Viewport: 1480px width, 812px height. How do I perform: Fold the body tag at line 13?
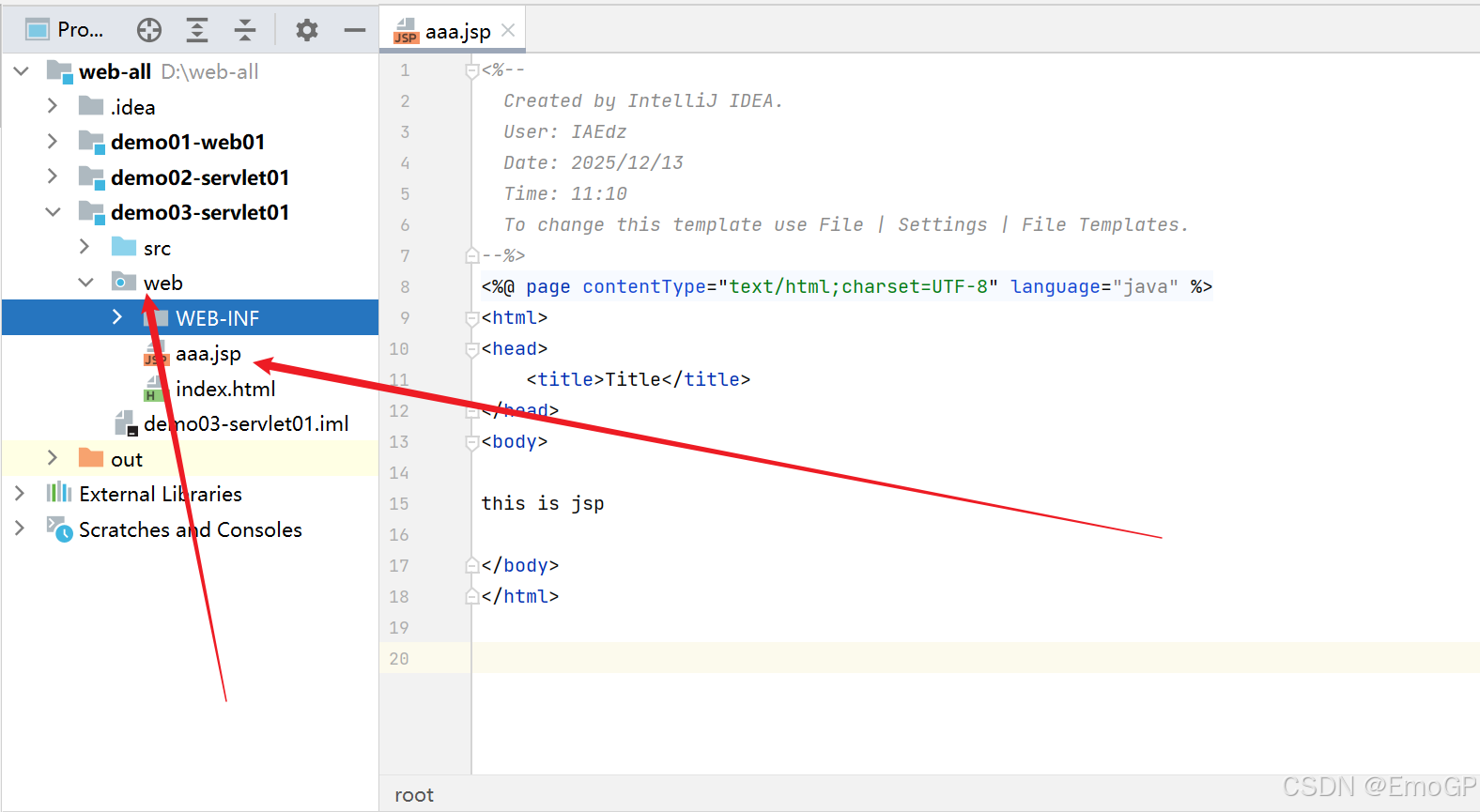coord(472,442)
